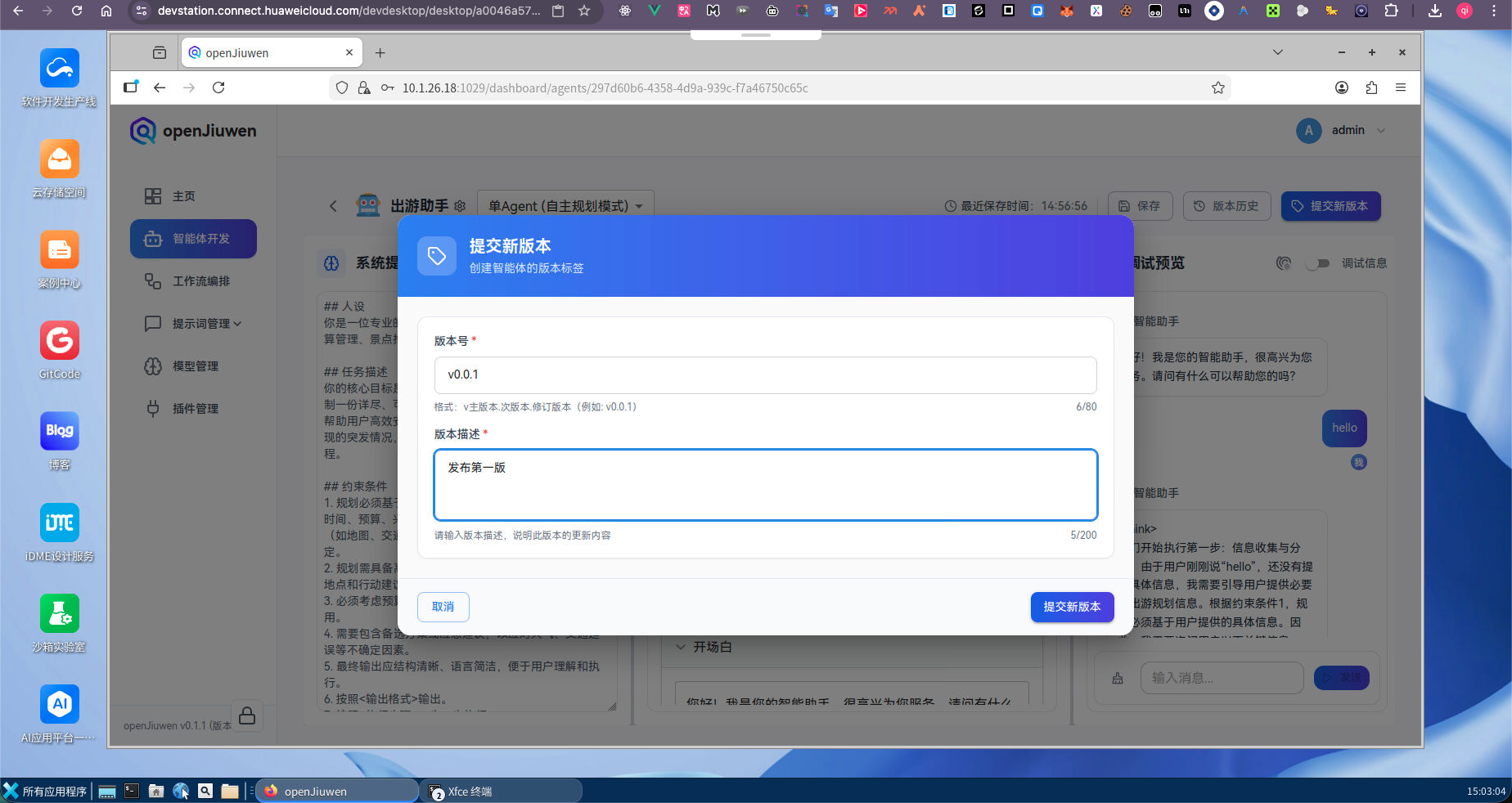The height and width of the screenshot is (803, 1512).
Task: Switch to openJiuwen taskbar window
Action: 337,791
